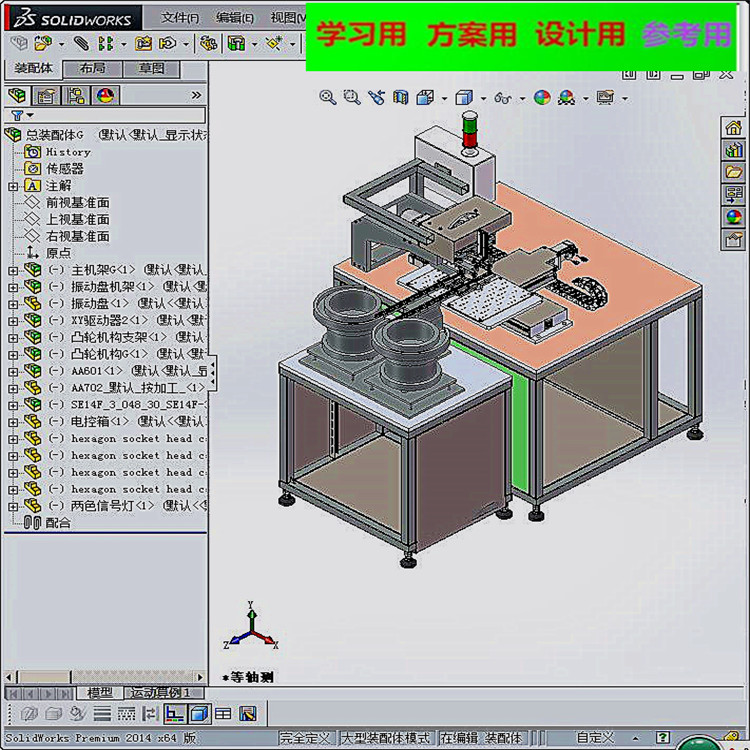Open the 编辑(E) menu

[x=234, y=18]
